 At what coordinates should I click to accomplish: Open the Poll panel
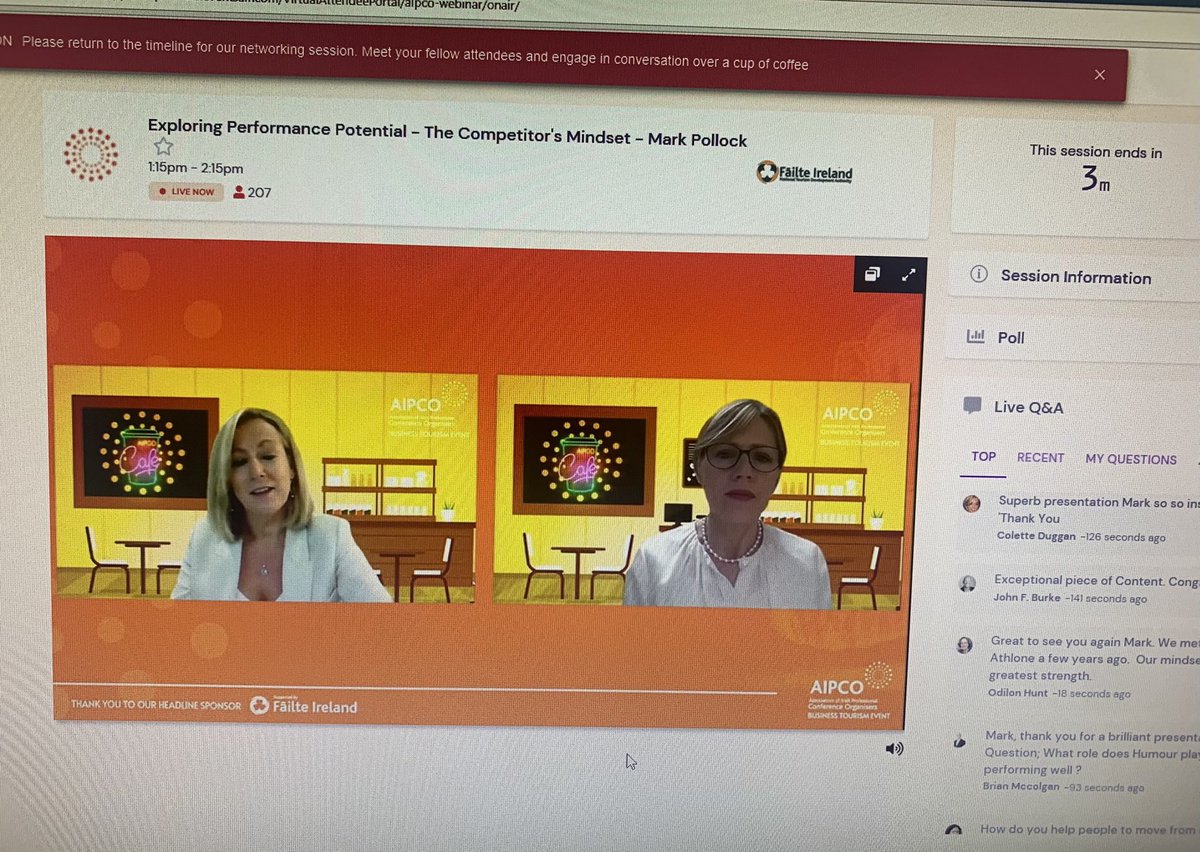pyautogui.click(x=1075, y=338)
